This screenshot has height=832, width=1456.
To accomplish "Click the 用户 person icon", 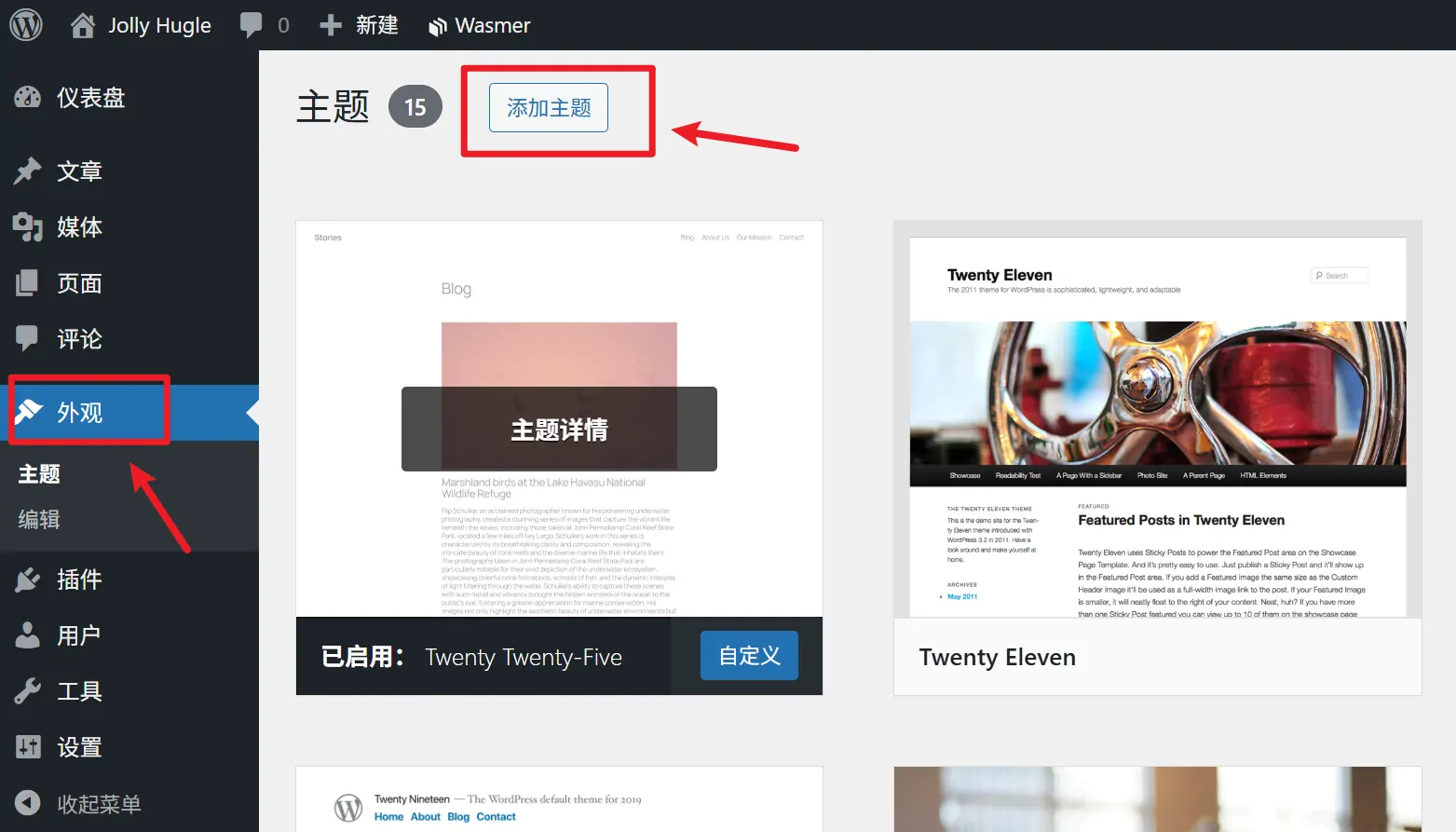I will pos(28,635).
